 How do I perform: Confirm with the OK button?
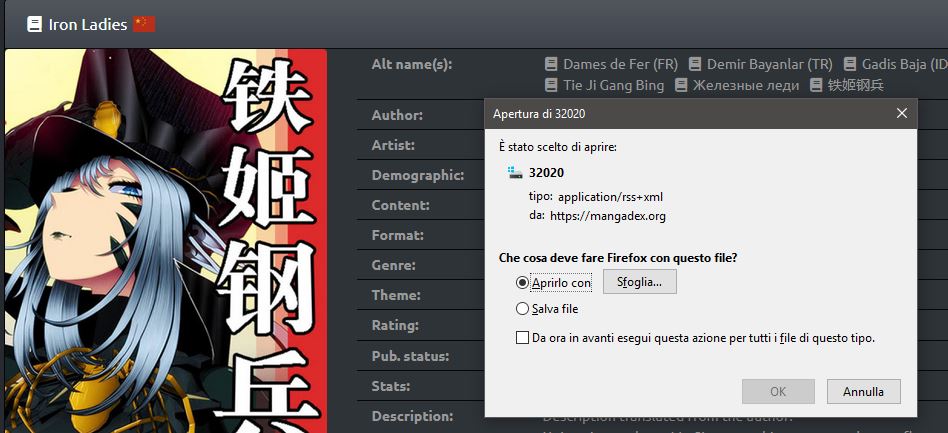(x=778, y=391)
